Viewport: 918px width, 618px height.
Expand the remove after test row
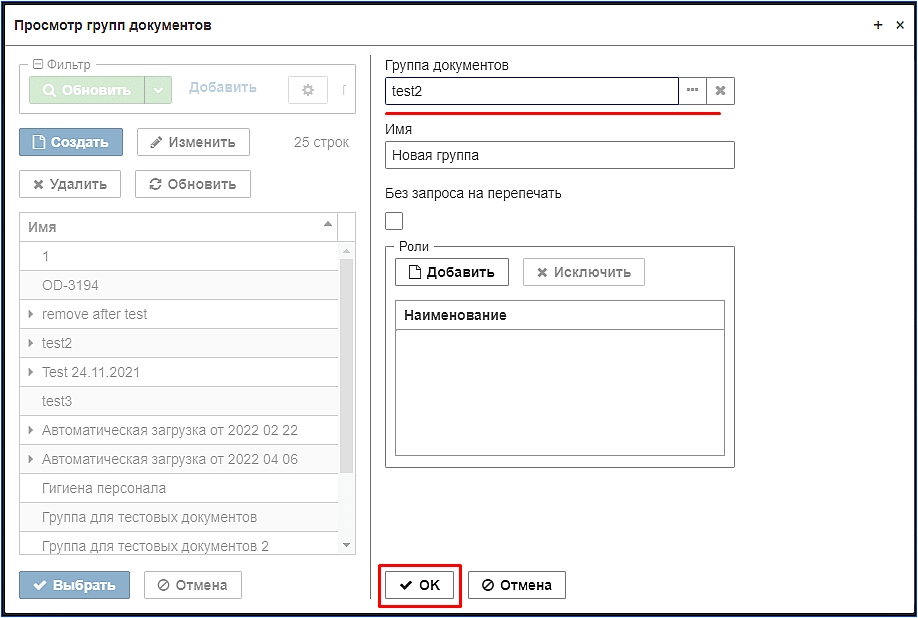click(31, 314)
